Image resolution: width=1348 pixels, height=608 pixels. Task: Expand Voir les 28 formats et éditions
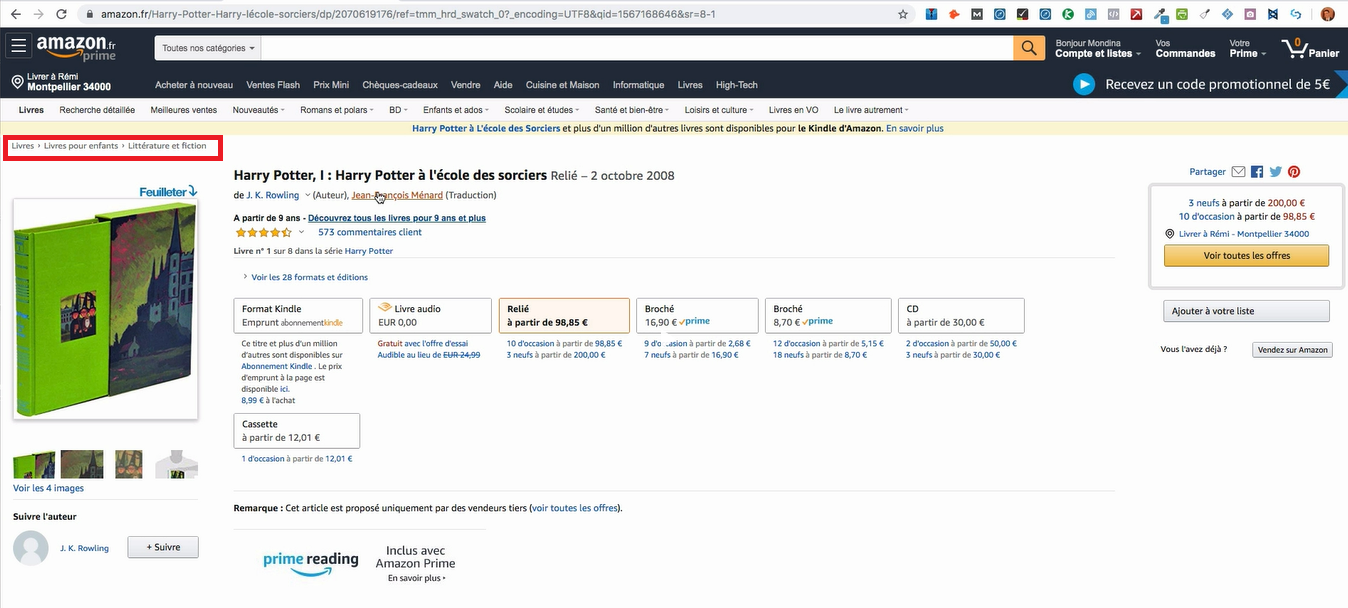305,277
